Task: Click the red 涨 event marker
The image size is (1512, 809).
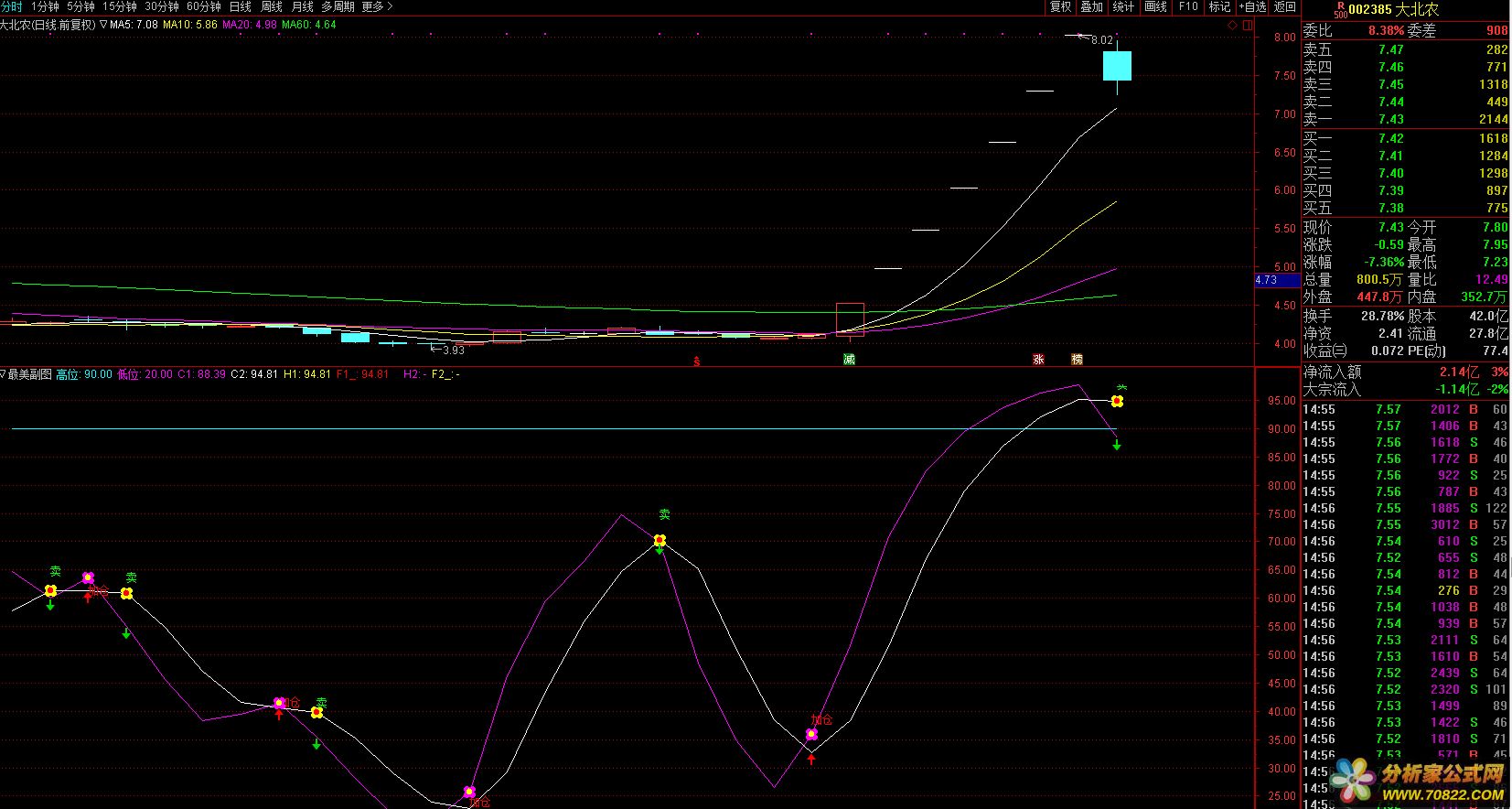Action: pos(1038,360)
